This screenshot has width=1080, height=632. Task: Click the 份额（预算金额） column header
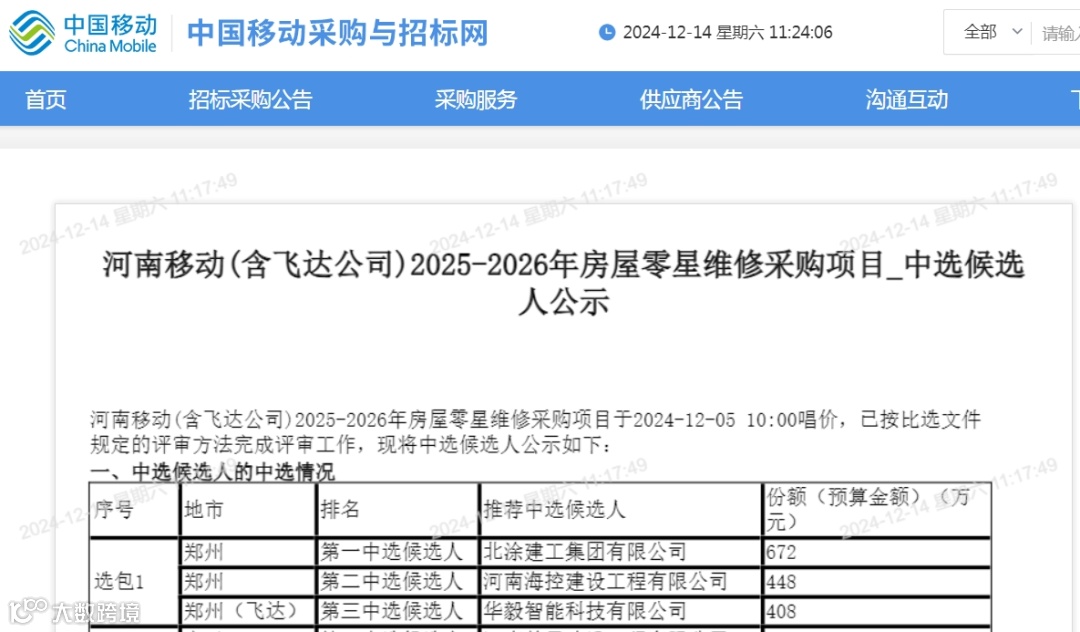click(x=877, y=509)
